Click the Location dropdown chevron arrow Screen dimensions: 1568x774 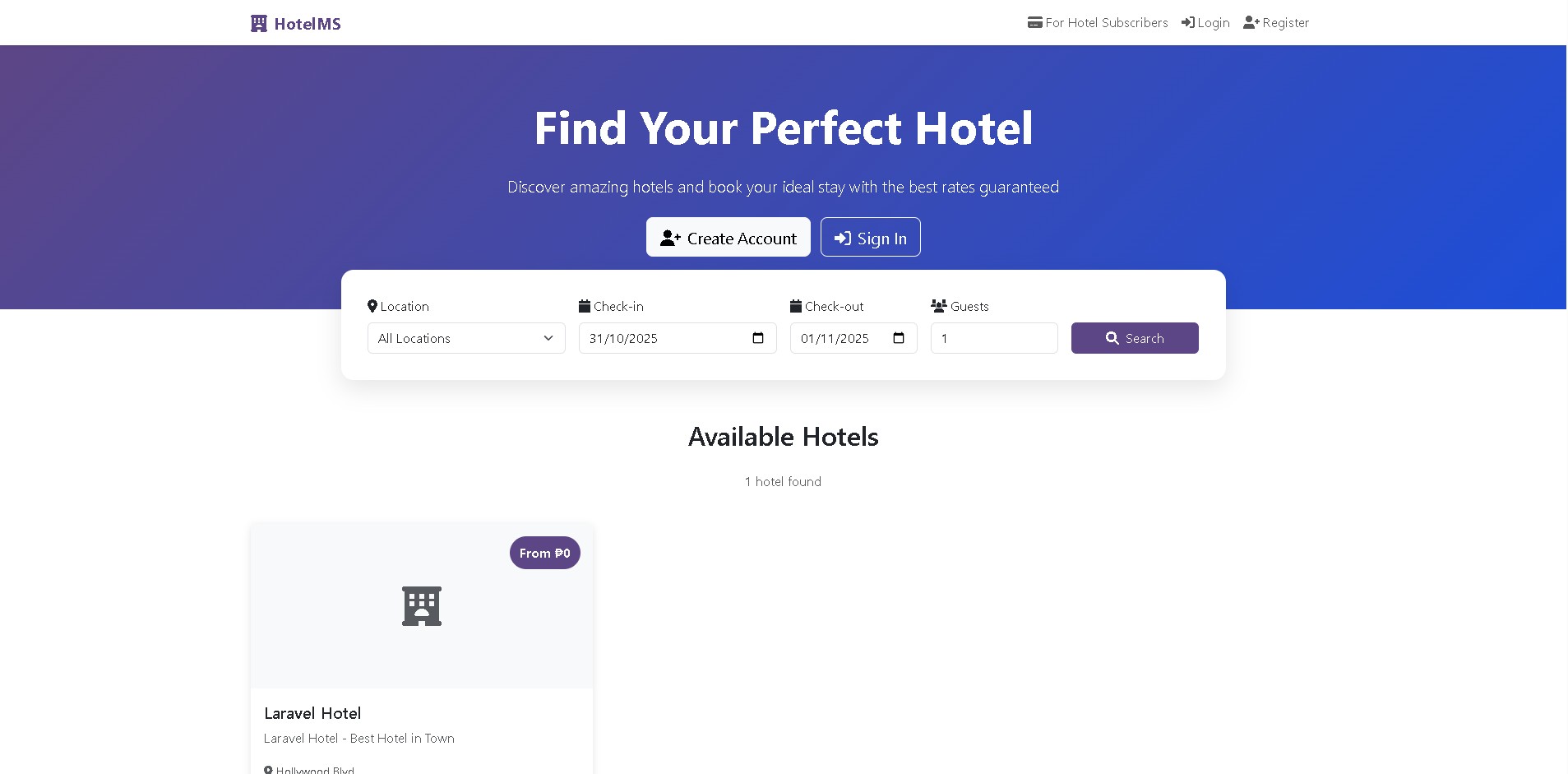(548, 338)
